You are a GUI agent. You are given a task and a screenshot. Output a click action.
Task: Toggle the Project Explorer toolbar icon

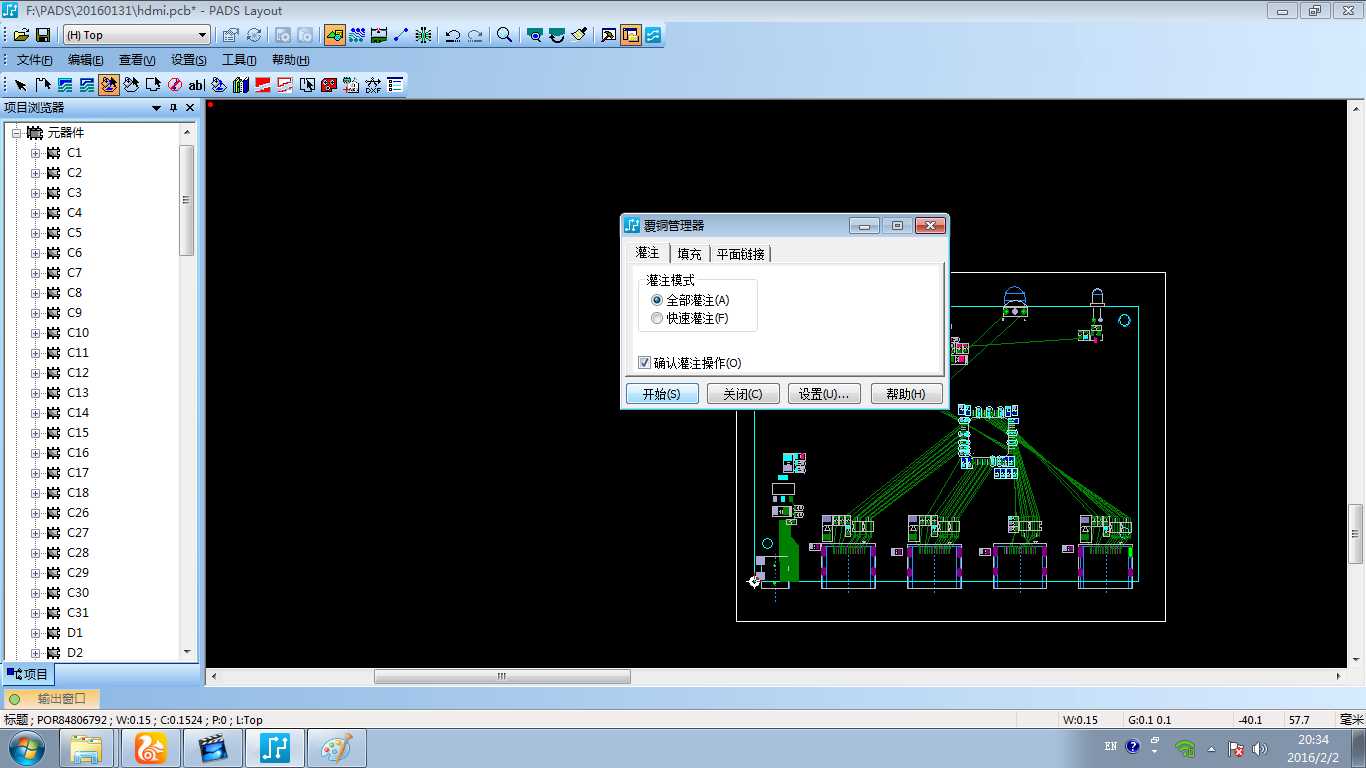click(631, 35)
